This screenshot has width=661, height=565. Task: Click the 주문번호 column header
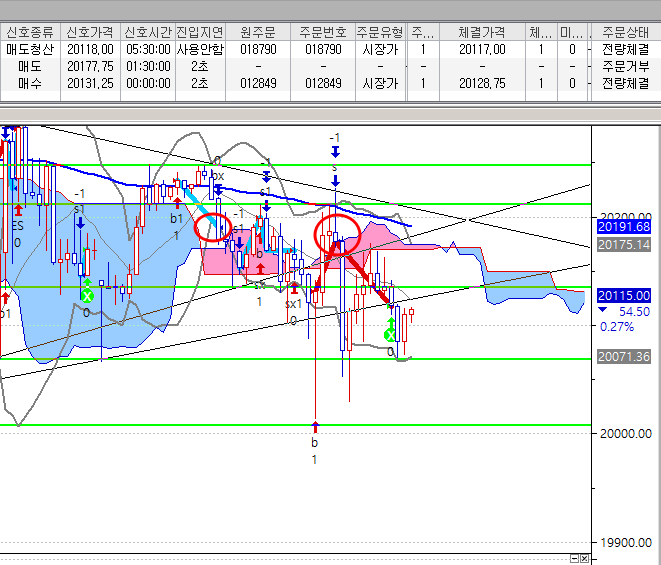323,31
